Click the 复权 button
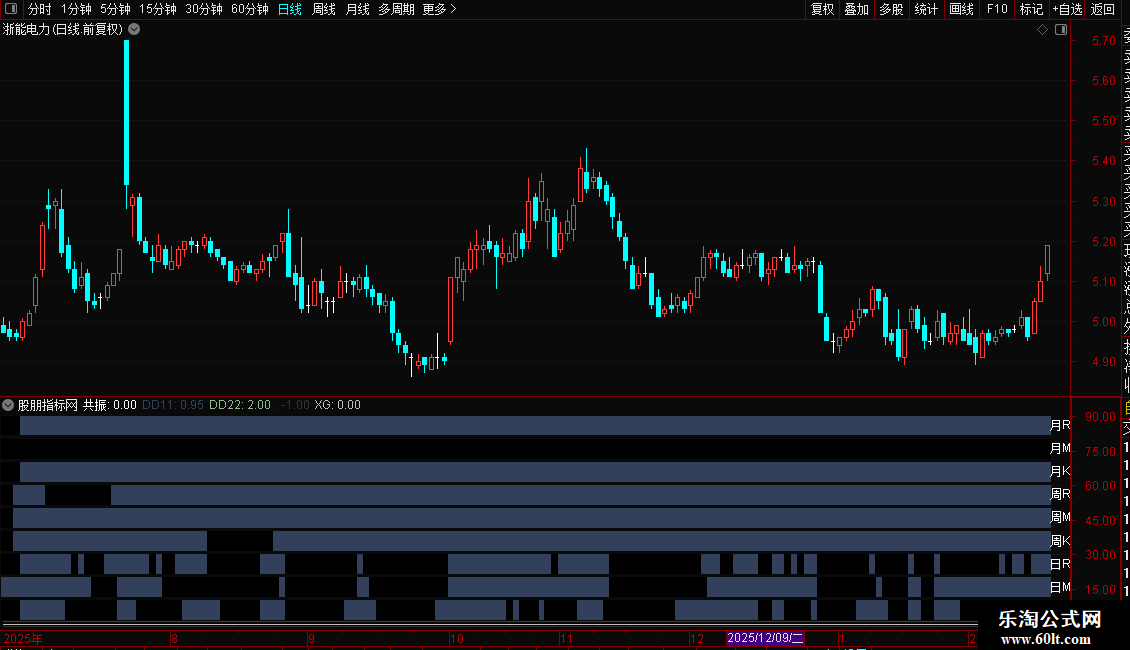The height and width of the screenshot is (650, 1130). (x=822, y=9)
